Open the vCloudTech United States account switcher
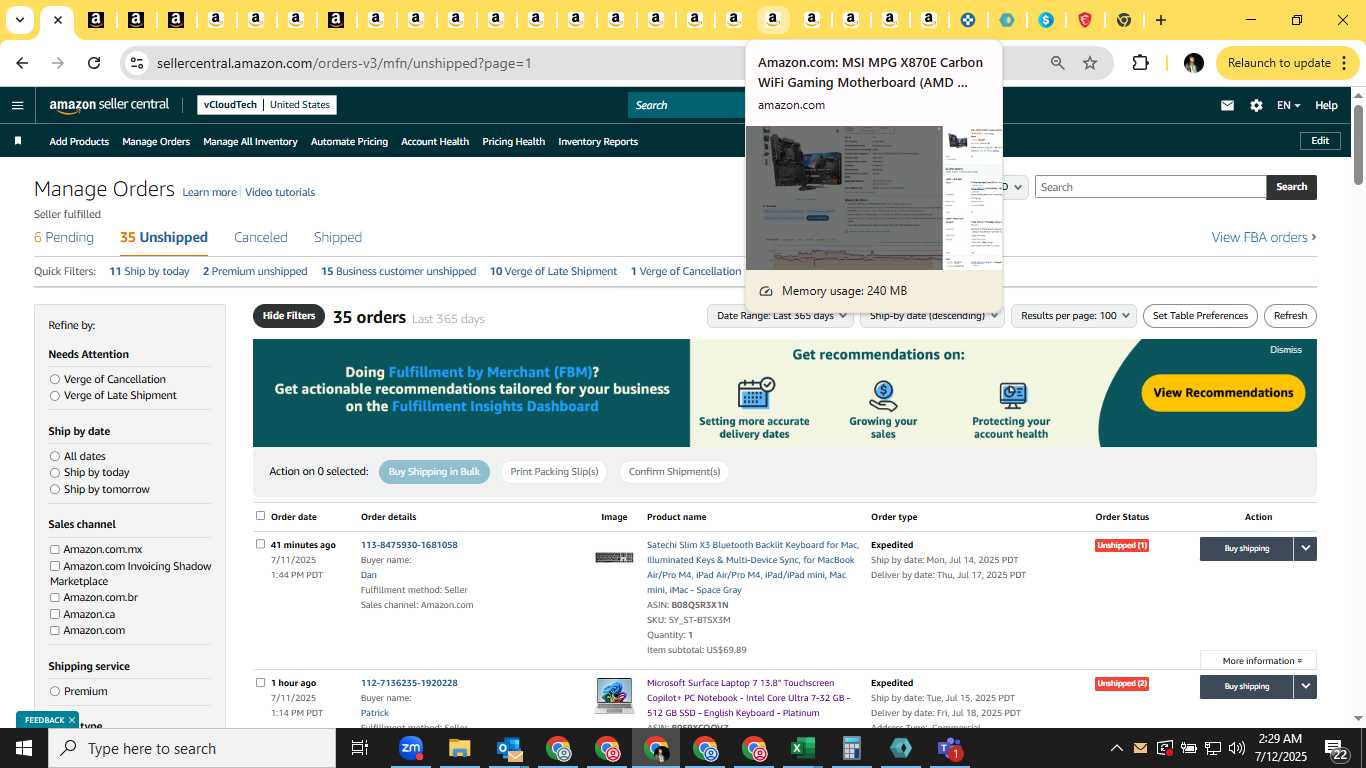This screenshot has height=768, width=1366. click(x=266, y=105)
